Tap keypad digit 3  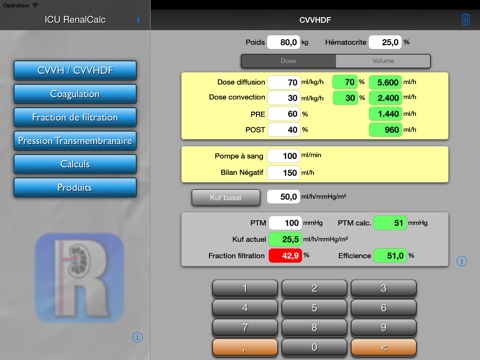384,288
